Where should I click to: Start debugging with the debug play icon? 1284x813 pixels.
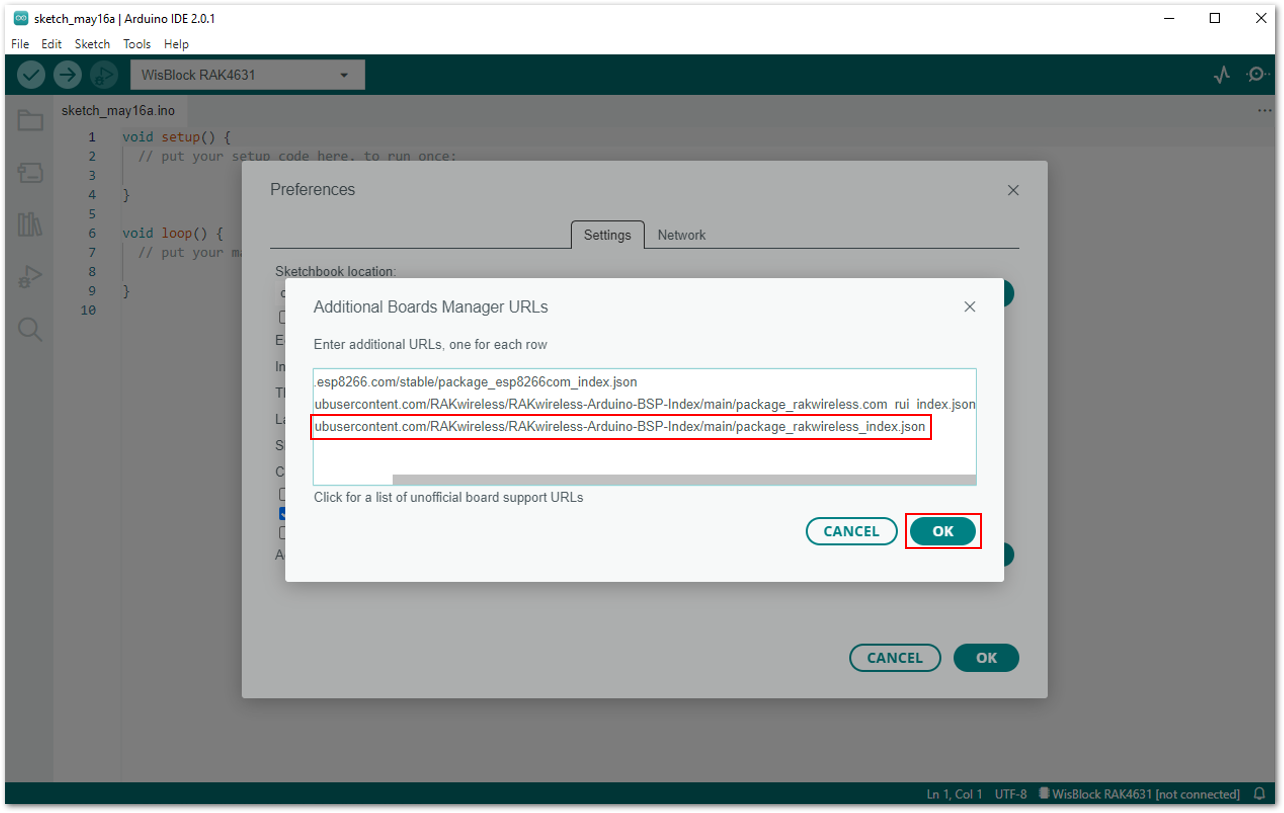pos(103,74)
